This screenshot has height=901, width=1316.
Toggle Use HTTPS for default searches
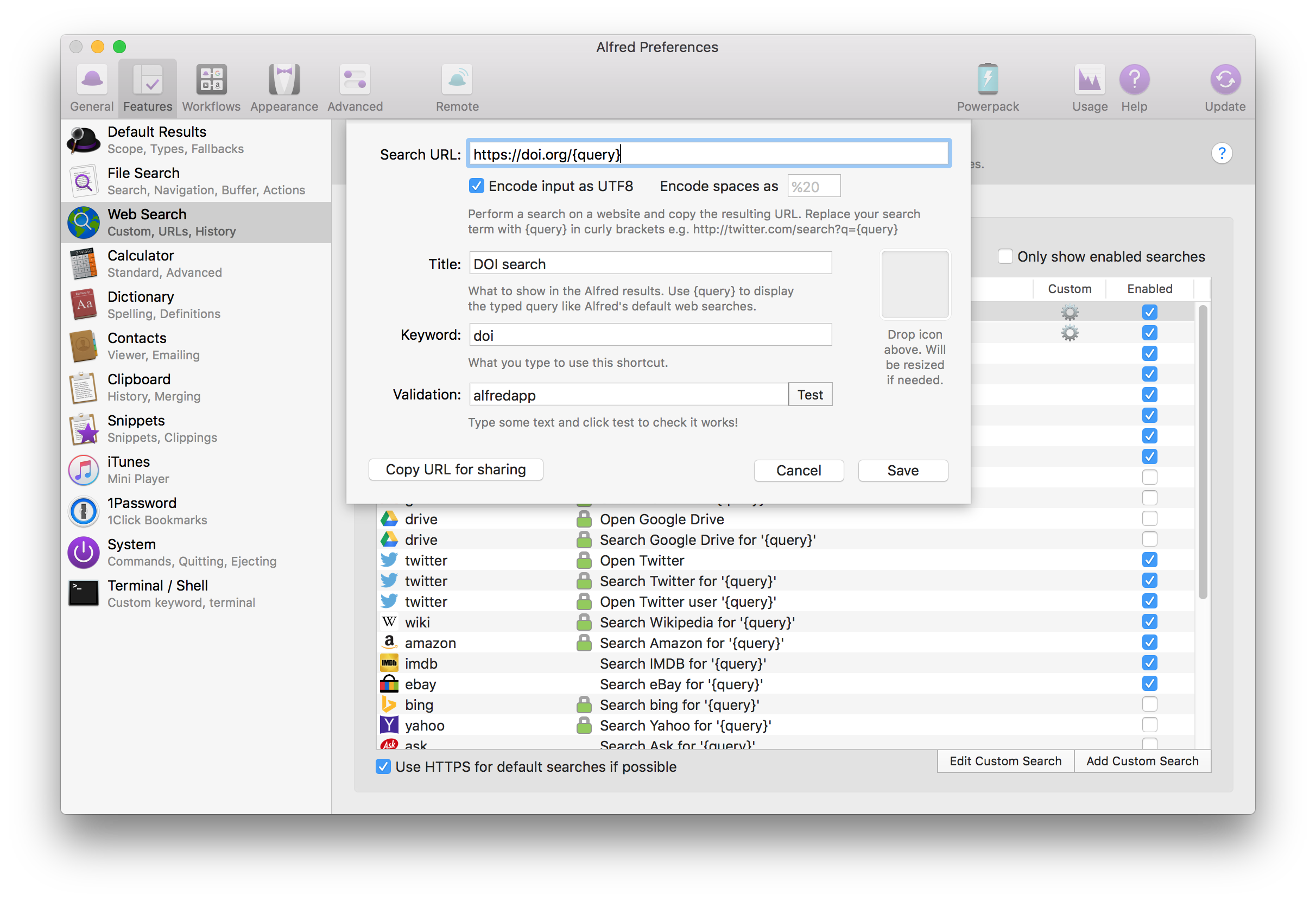383,767
